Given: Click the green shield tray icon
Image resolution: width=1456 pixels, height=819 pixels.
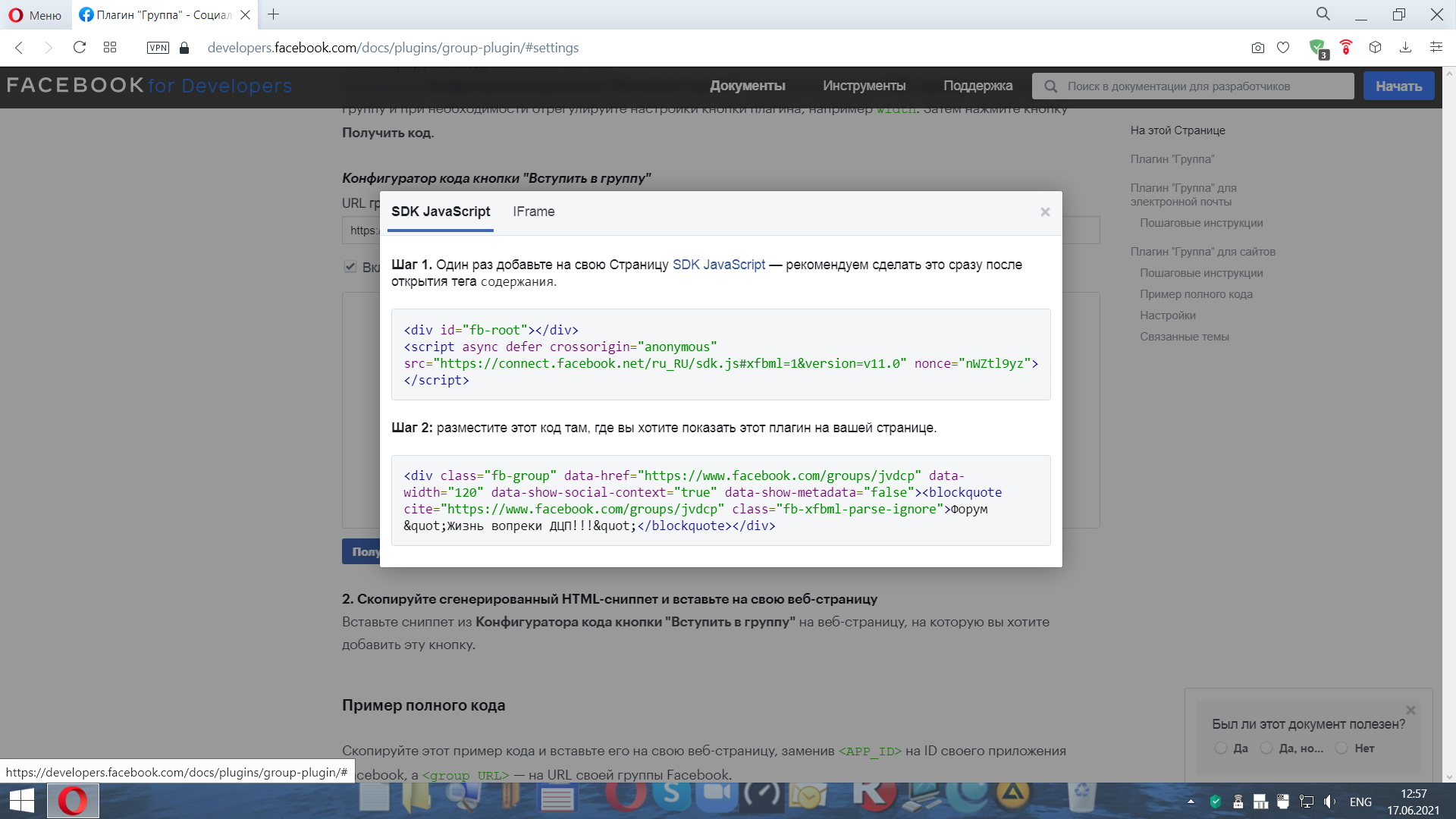Looking at the screenshot, I should (1215, 802).
